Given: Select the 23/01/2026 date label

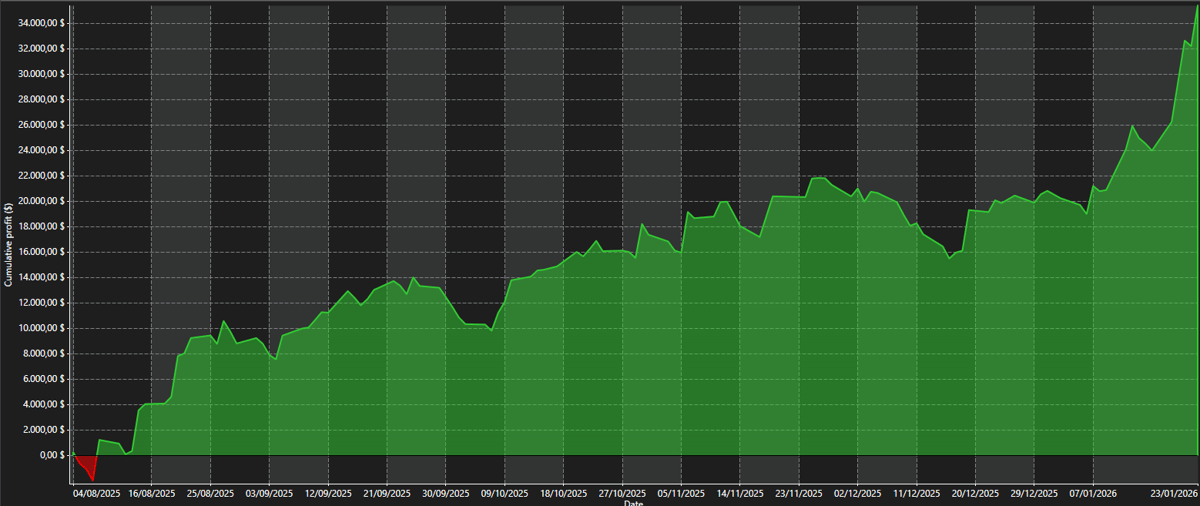Looking at the screenshot, I should coord(1174,493).
